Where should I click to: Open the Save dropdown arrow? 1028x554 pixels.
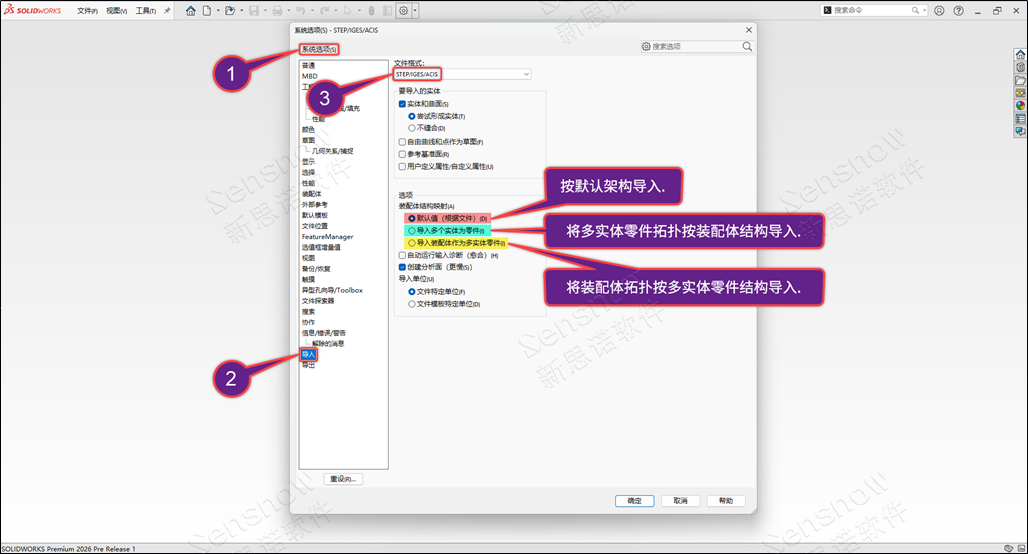tap(265, 10)
